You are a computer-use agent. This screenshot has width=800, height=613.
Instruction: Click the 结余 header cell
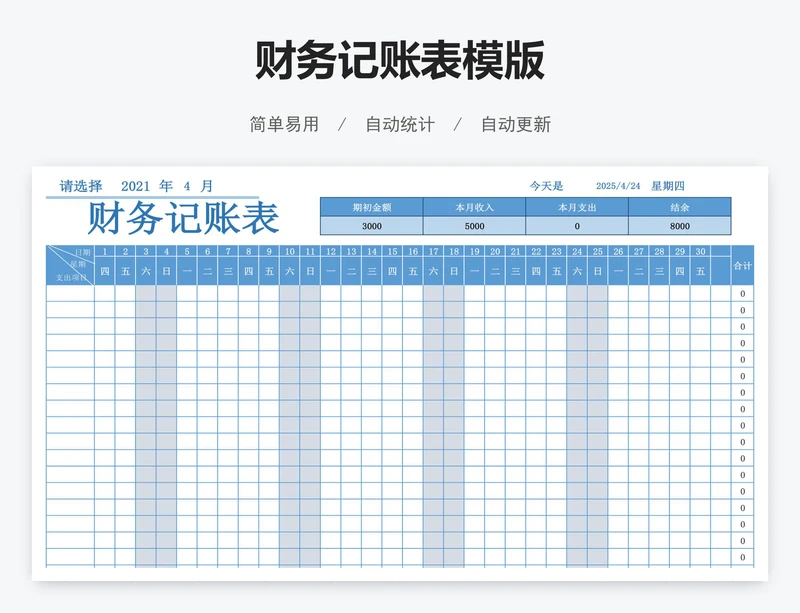click(679, 207)
